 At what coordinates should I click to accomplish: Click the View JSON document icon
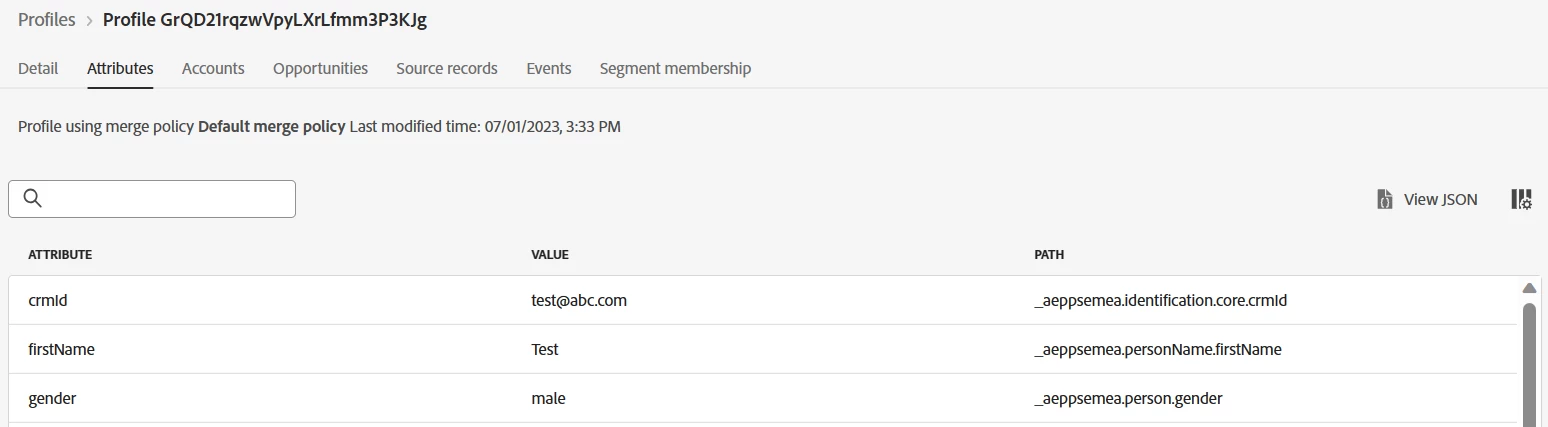[x=1385, y=199]
